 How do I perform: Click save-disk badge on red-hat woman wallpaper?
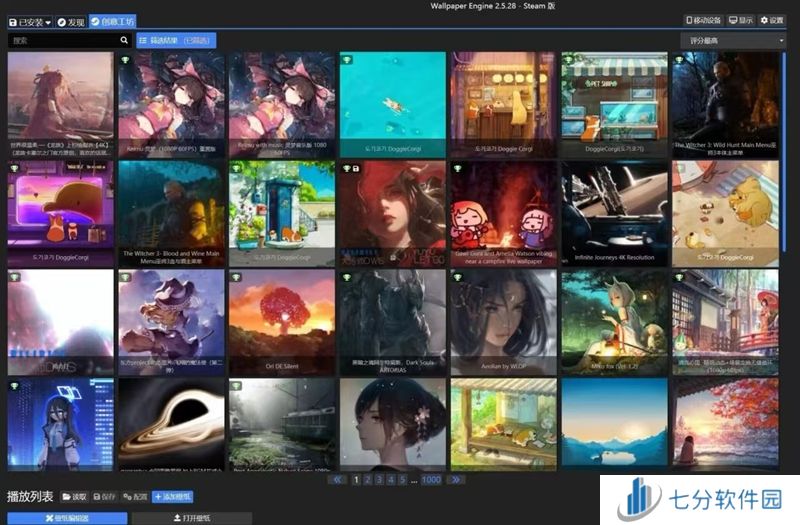[356, 168]
